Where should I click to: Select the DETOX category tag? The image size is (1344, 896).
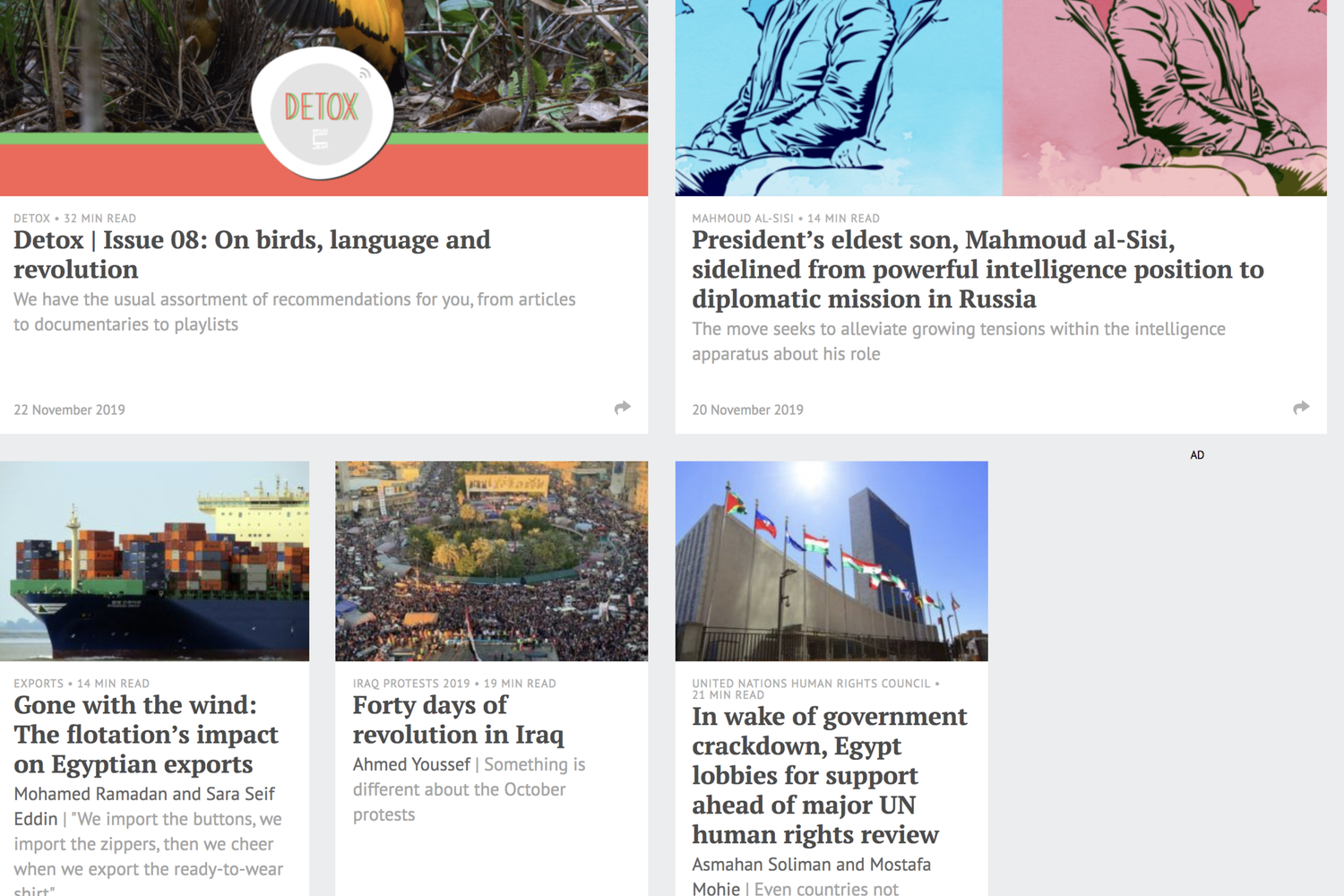[x=31, y=219]
